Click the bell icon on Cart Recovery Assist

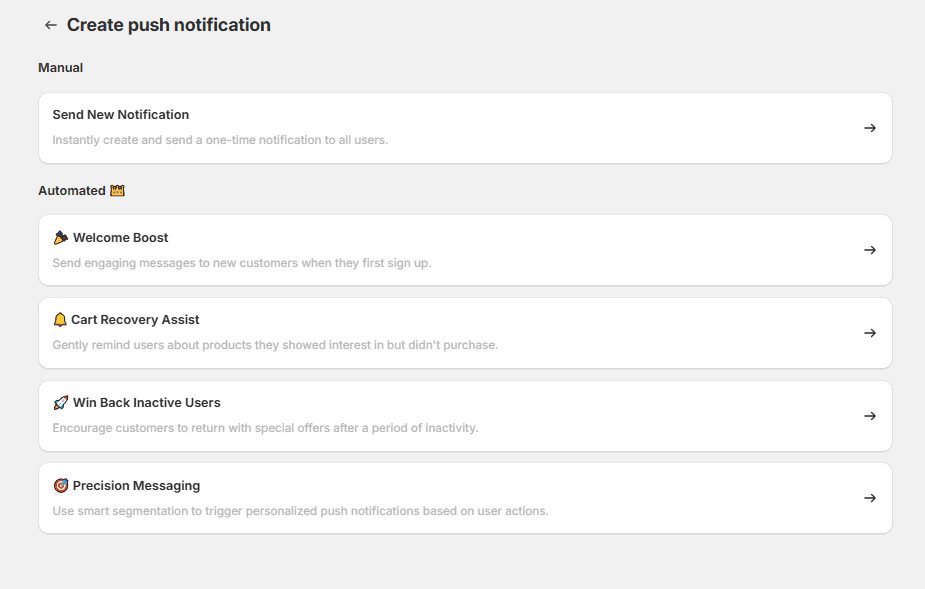(x=60, y=319)
